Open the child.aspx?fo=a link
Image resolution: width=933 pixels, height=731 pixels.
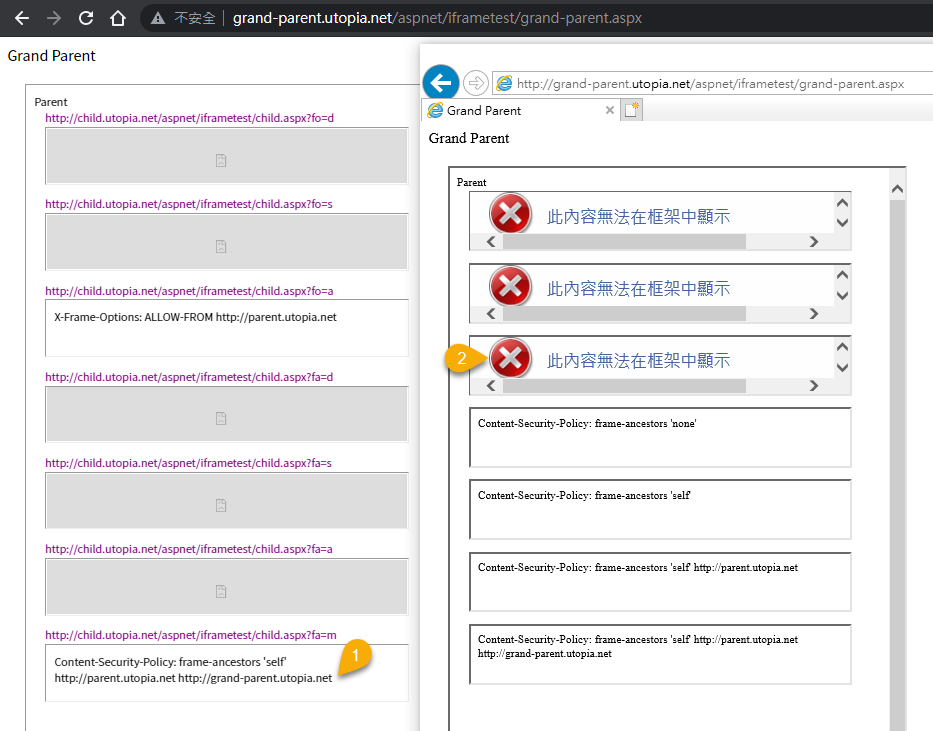pyautogui.click(x=189, y=291)
